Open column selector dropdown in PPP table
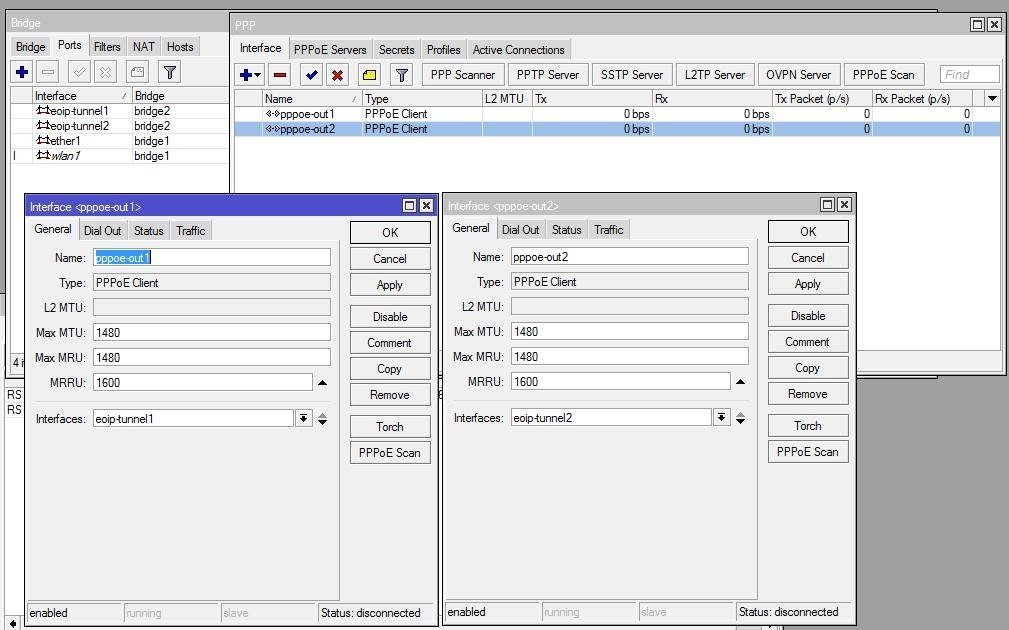 tap(992, 98)
